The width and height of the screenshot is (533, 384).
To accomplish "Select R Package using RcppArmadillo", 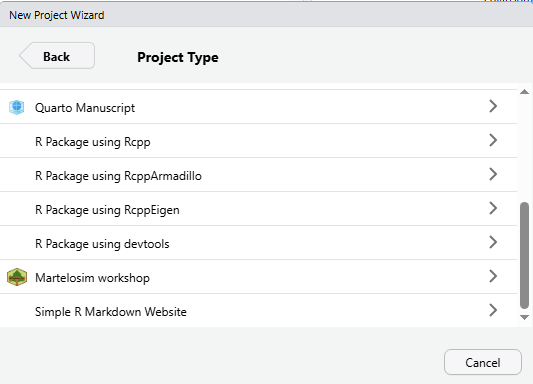I will [258, 175].
